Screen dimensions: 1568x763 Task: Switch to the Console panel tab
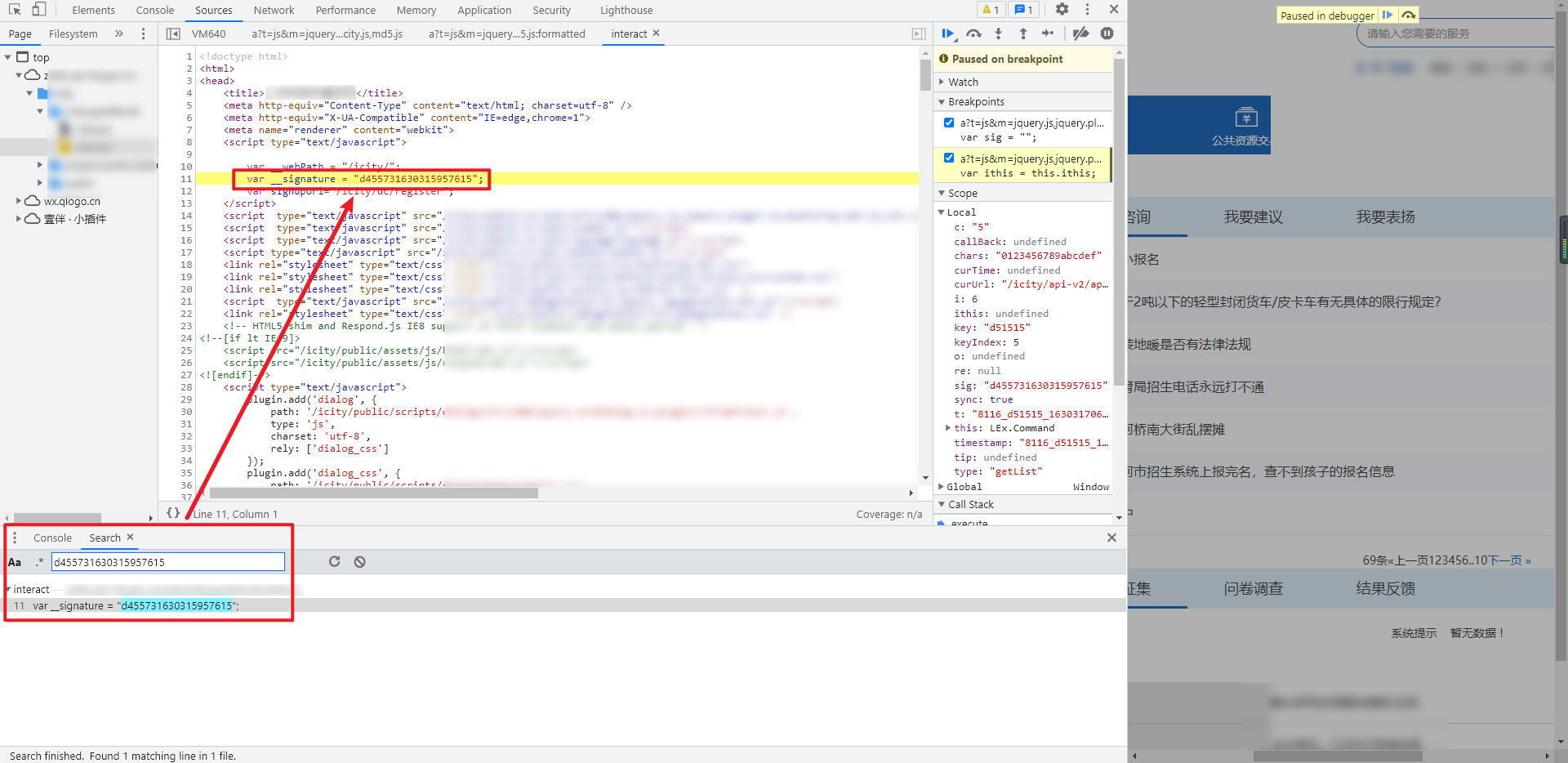pos(155,10)
